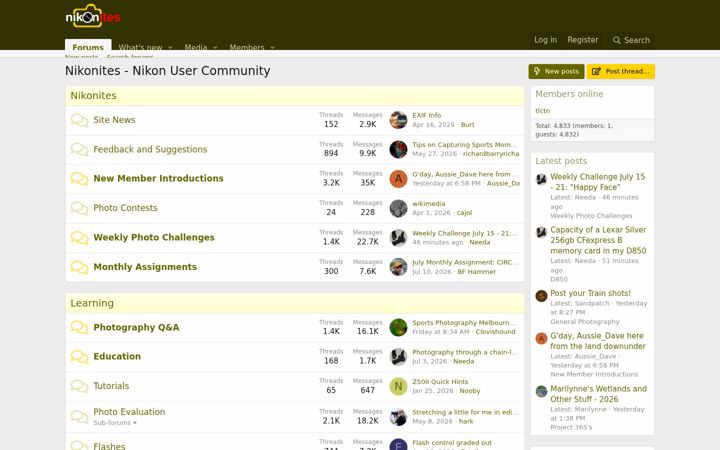The height and width of the screenshot is (450, 720).
Task: Open the Photo Evaluation forum
Action: pos(129,412)
